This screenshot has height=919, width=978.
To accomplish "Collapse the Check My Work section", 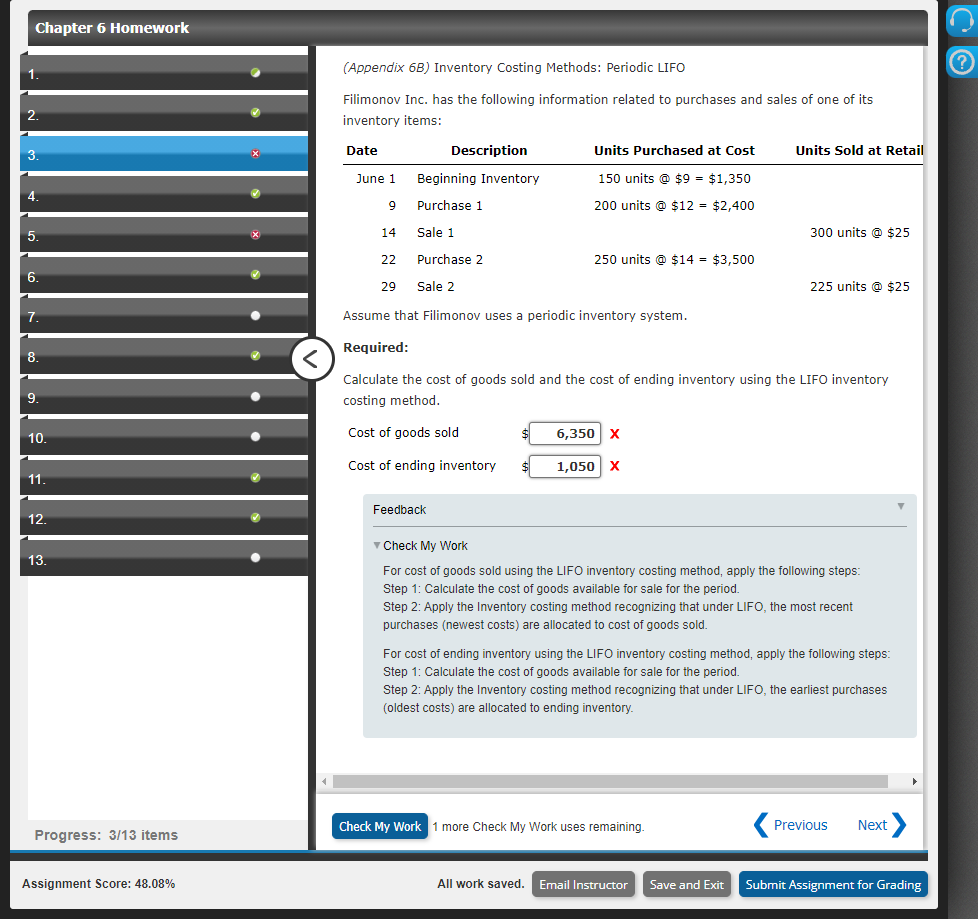I will tap(377, 545).
